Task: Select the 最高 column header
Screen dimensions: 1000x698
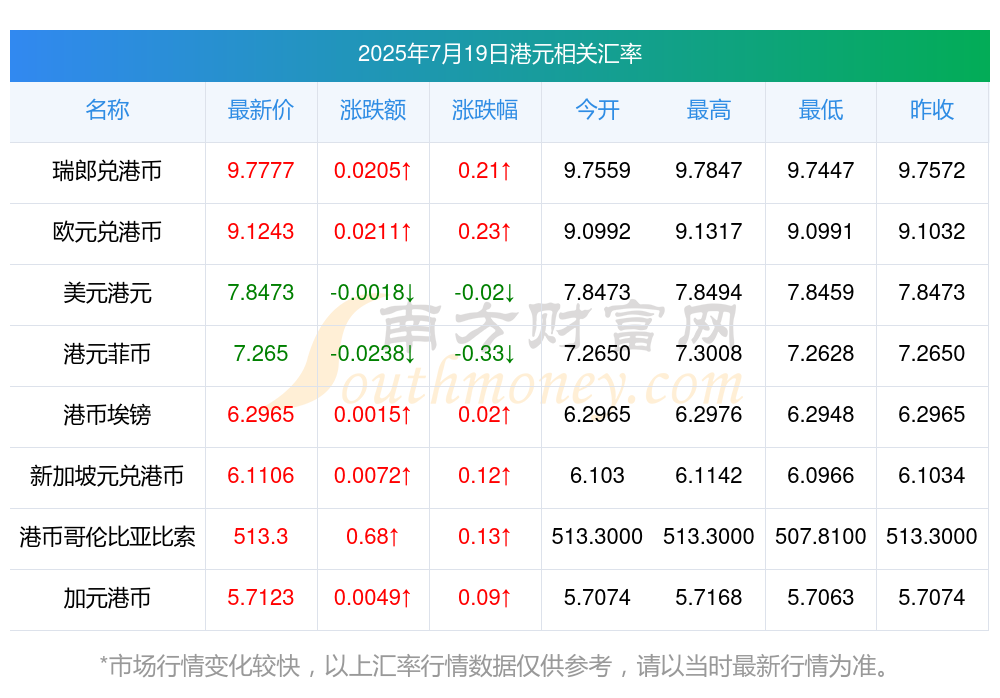Action: [x=709, y=110]
